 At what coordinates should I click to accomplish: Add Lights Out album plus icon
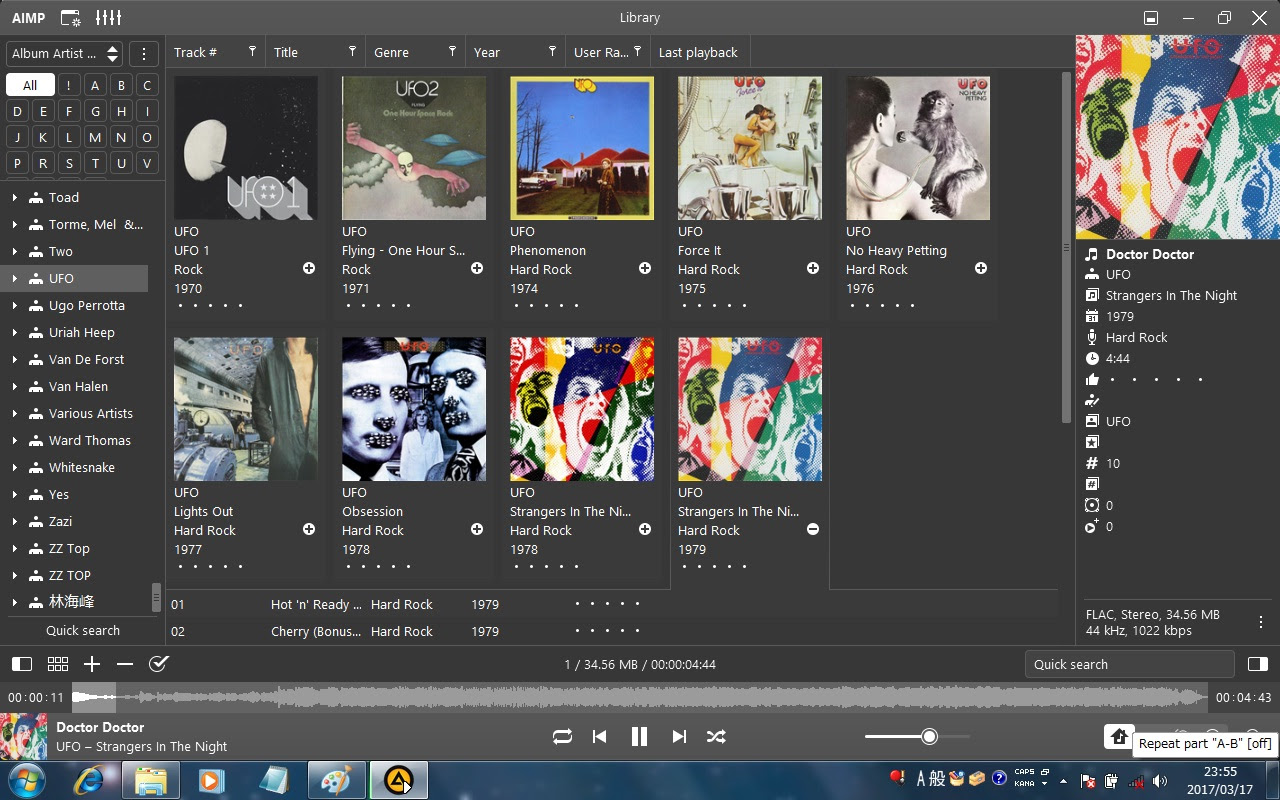pyautogui.click(x=309, y=530)
